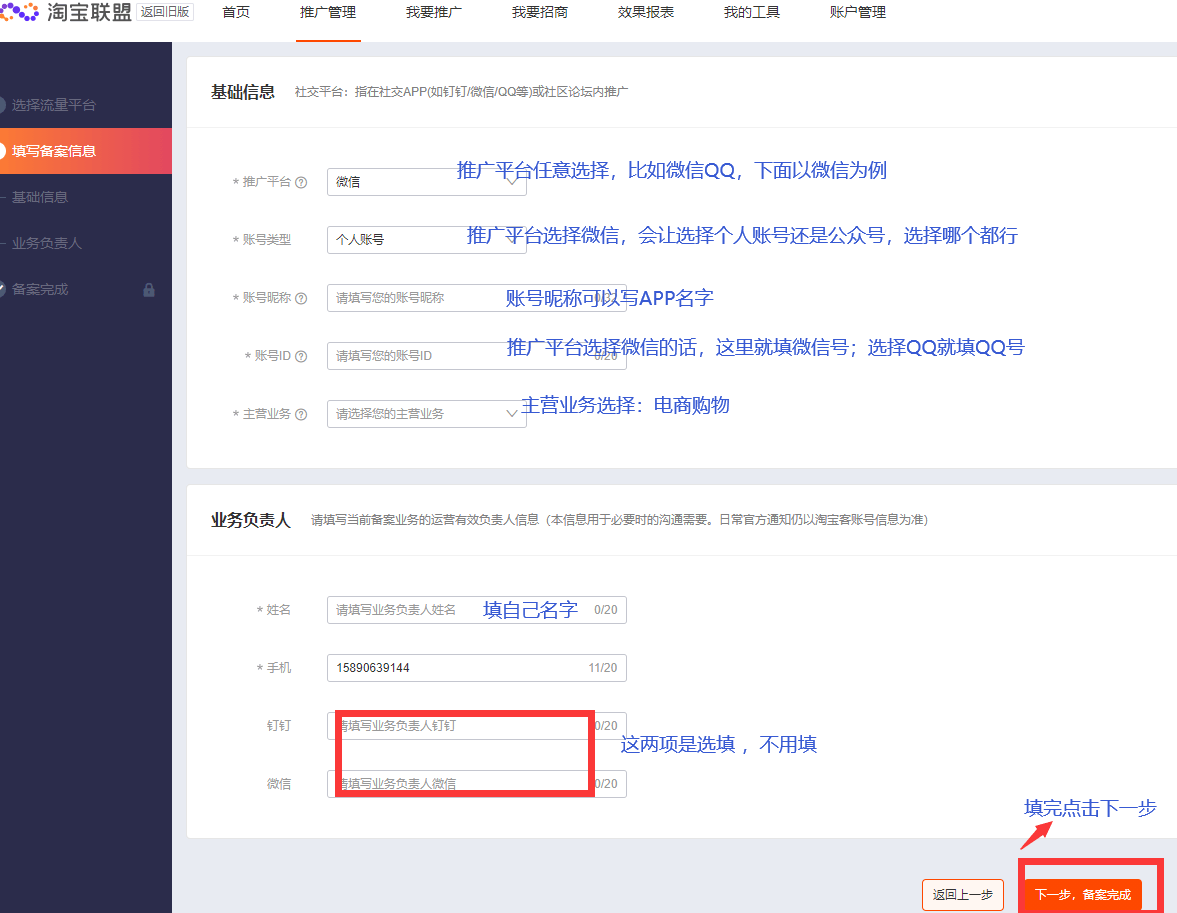Jump to 业务负责人 sidebar item
The height and width of the screenshot is (913, 1177).
click(x=47, y=243)
